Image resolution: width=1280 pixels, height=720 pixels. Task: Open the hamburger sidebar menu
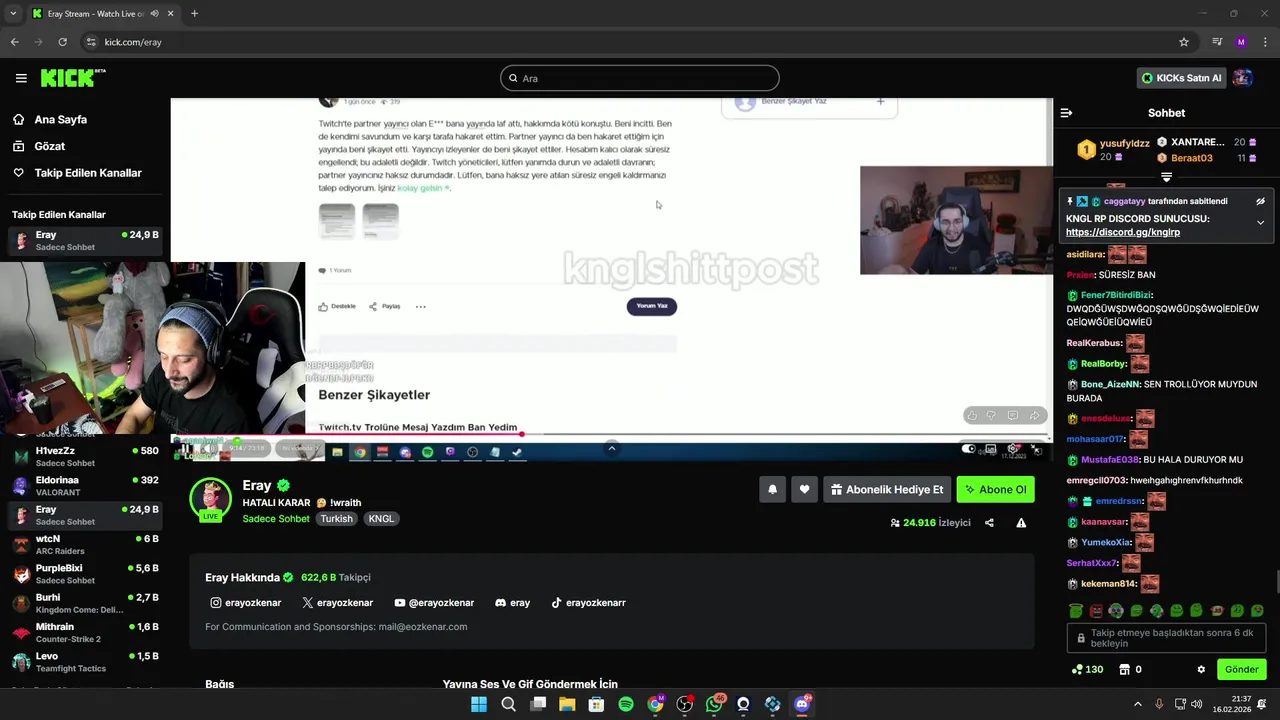pos(21,78)
